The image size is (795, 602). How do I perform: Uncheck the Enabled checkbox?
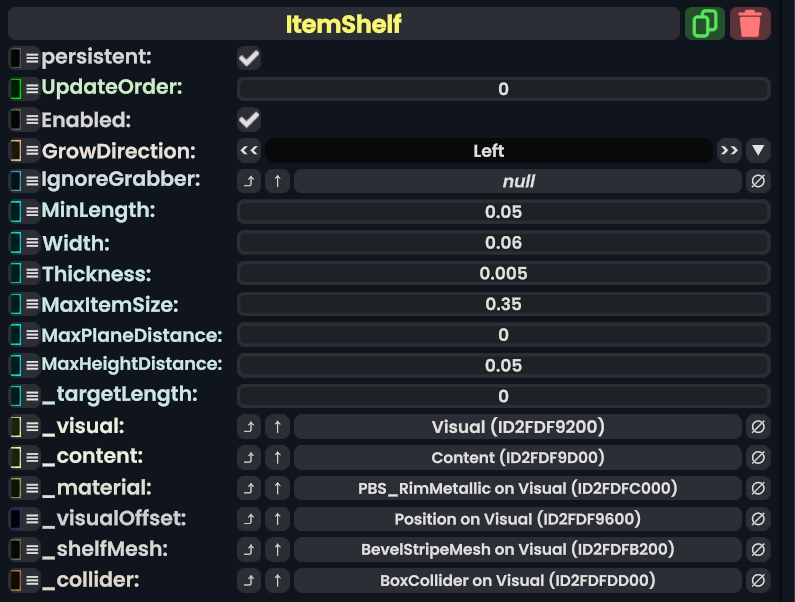tap(249, 120)
